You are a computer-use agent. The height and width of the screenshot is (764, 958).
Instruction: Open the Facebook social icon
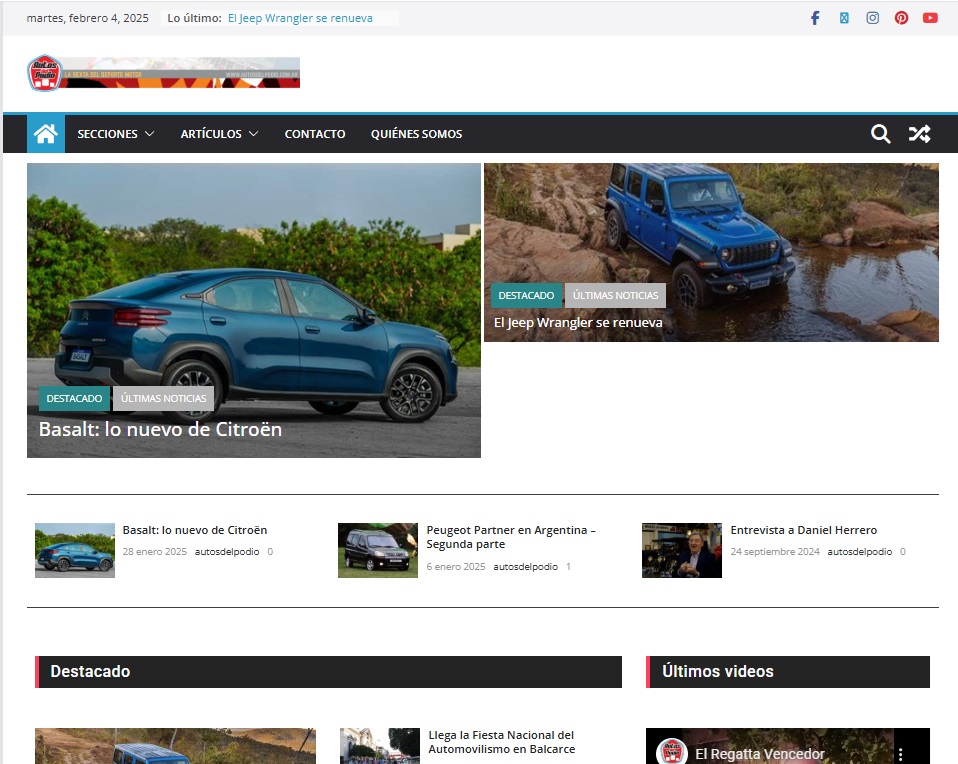[815, 18]
